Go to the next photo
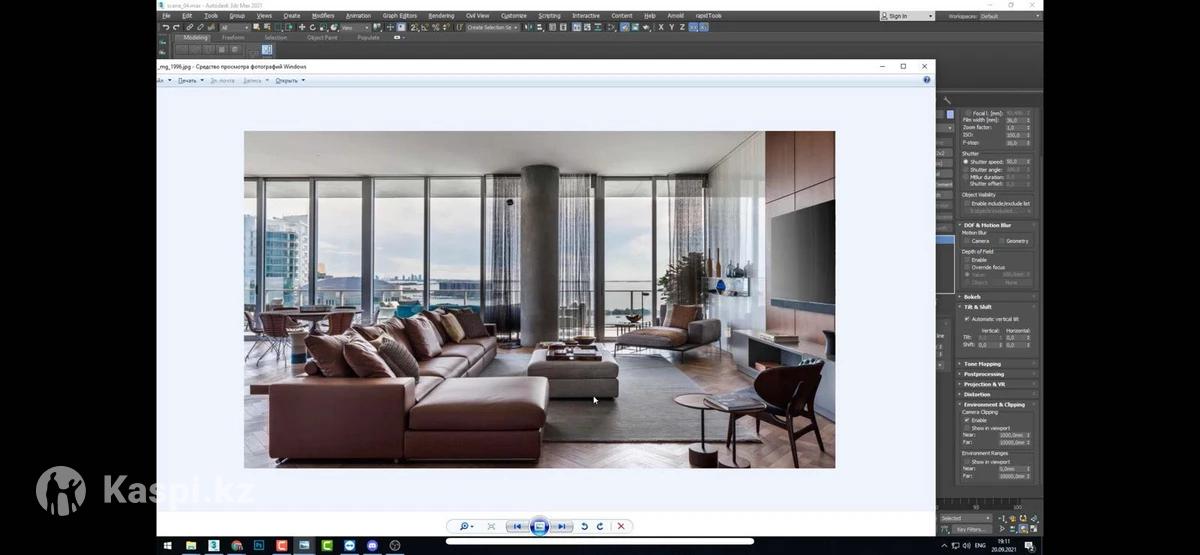This screenshot has width=1200, height=555. pyautogui.click(x=562, y=526)
